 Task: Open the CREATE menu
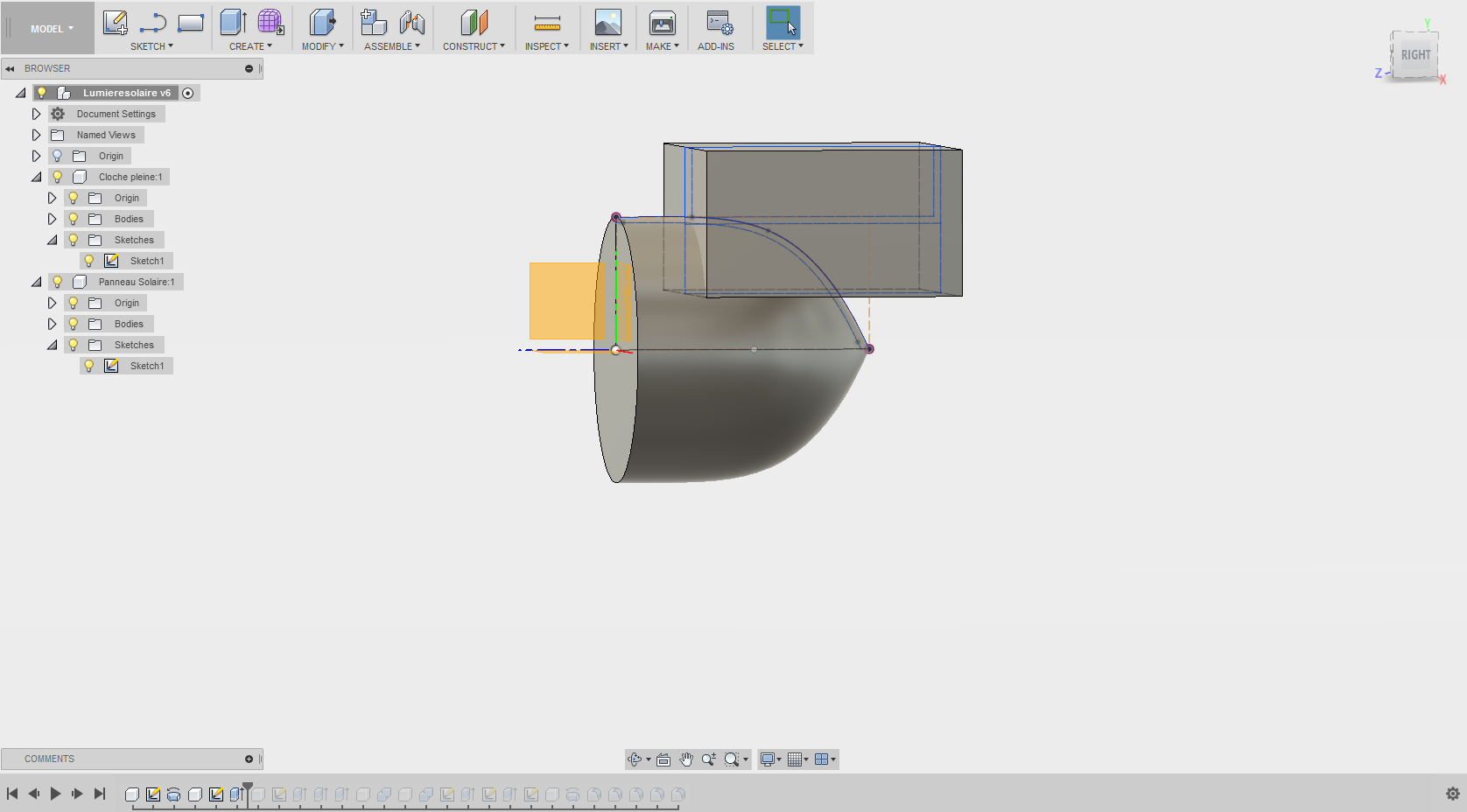point(250,46)
